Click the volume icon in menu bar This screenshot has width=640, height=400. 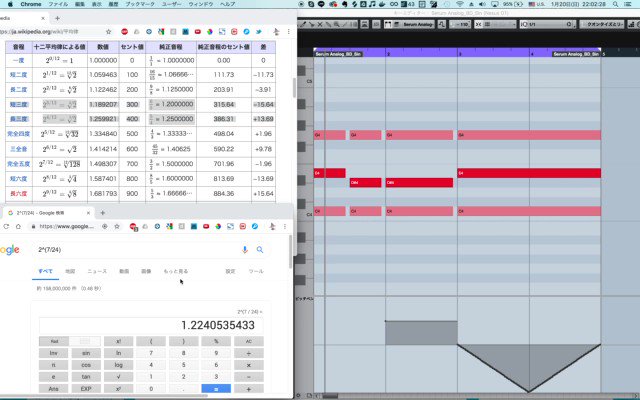483,4
